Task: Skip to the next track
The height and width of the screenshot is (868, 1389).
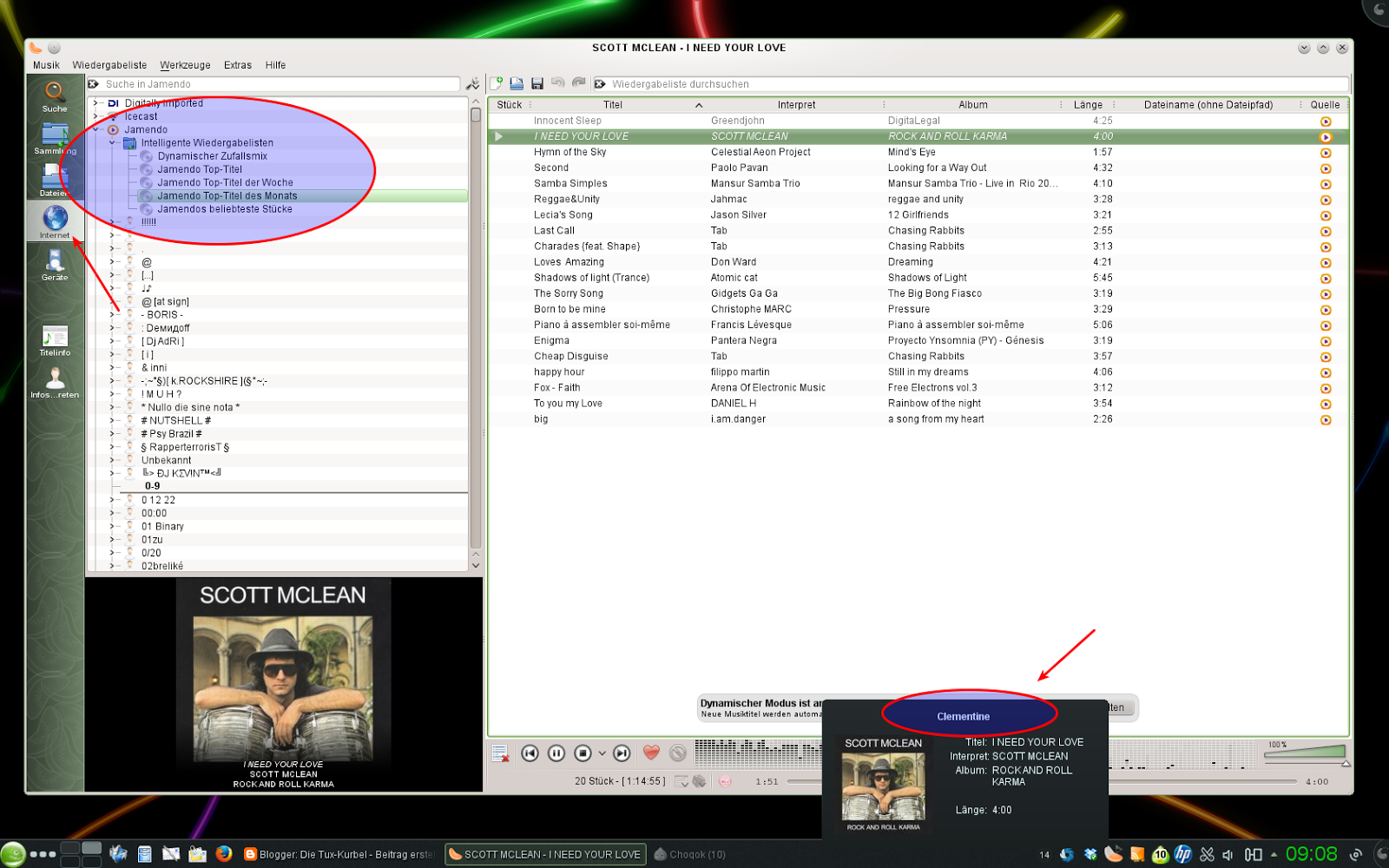Action: tap(622, 753)
